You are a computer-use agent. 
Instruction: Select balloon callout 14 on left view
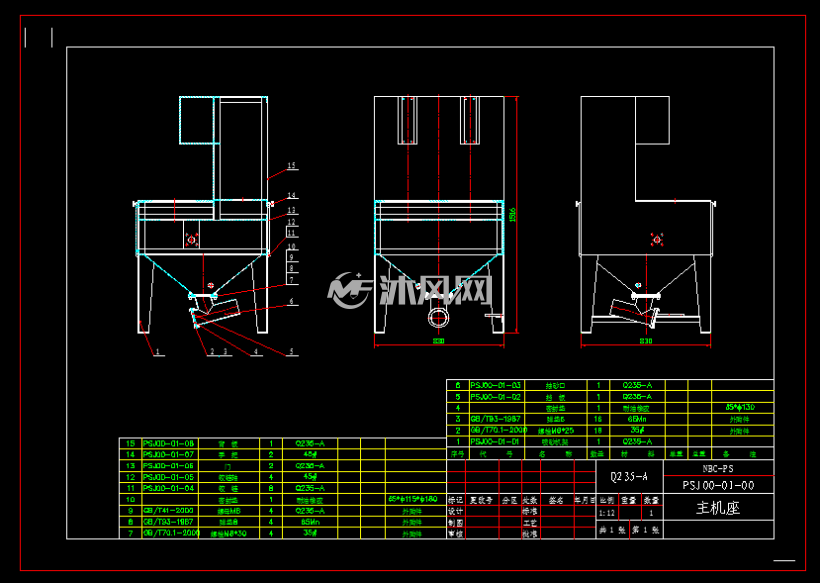point(291,195)
